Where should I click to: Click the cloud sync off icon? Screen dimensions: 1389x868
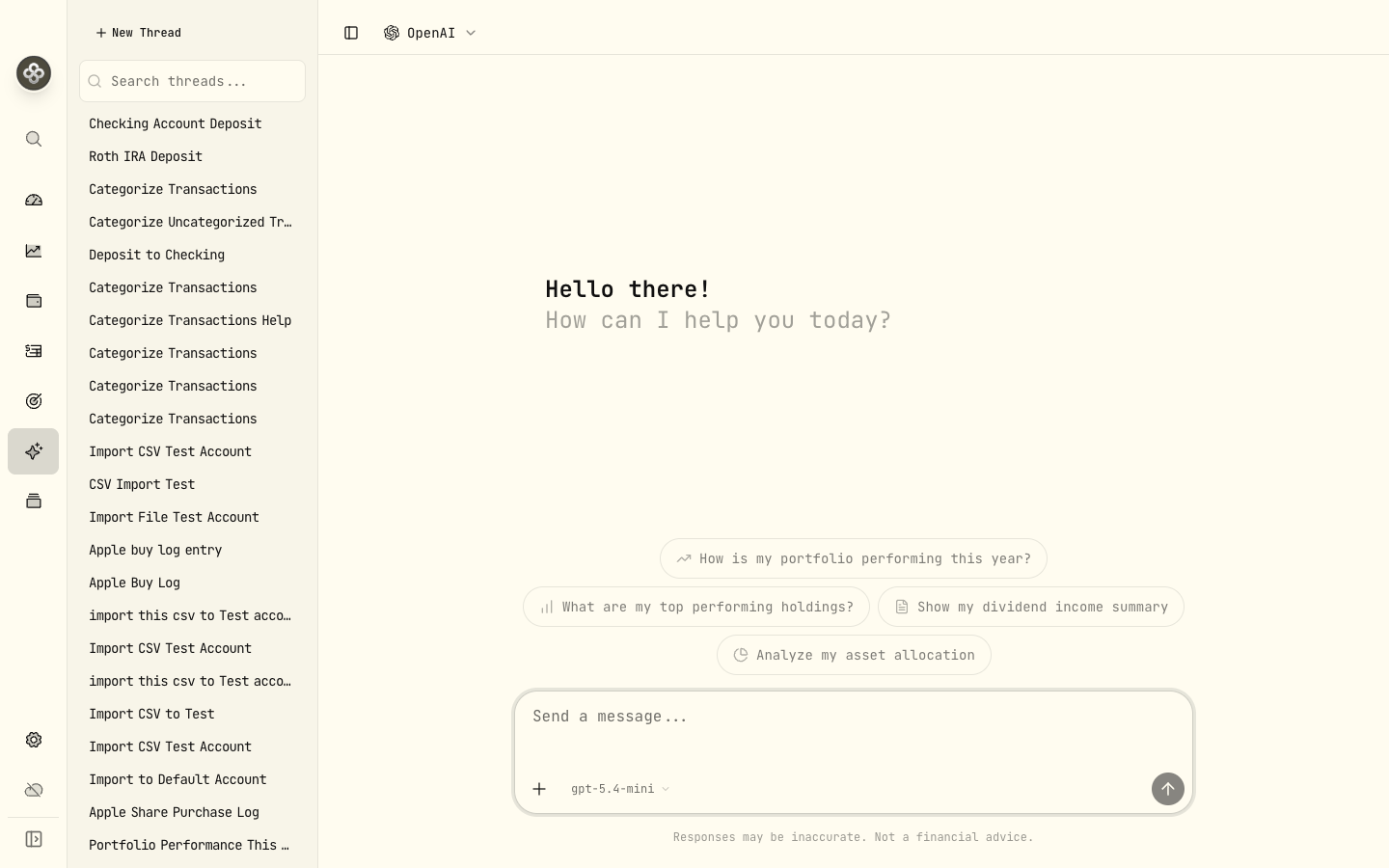[x=34, y=790]
